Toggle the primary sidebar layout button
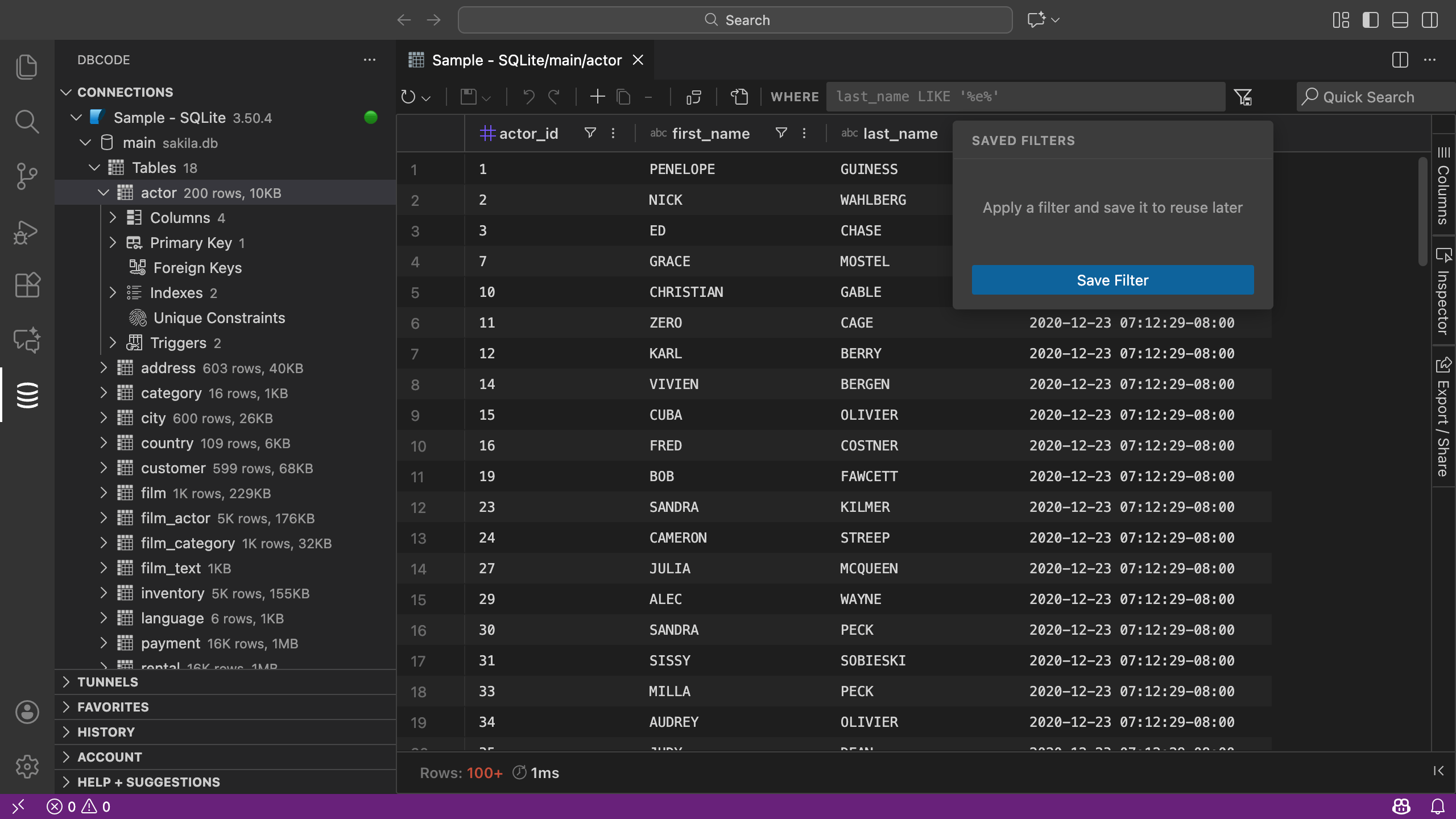1456x819 pixels. point(1370,20)
